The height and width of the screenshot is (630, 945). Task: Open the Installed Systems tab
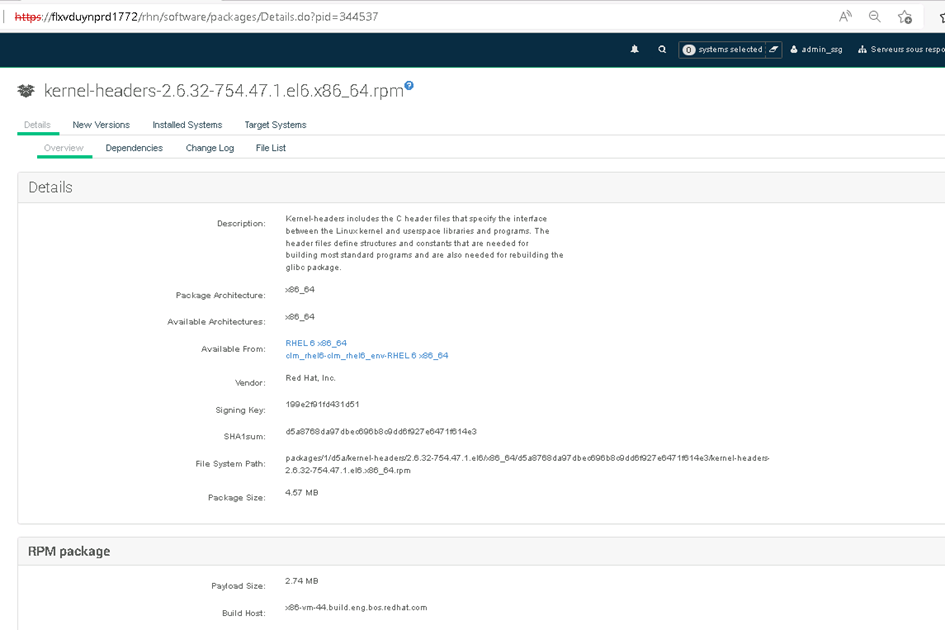point(187,125)
